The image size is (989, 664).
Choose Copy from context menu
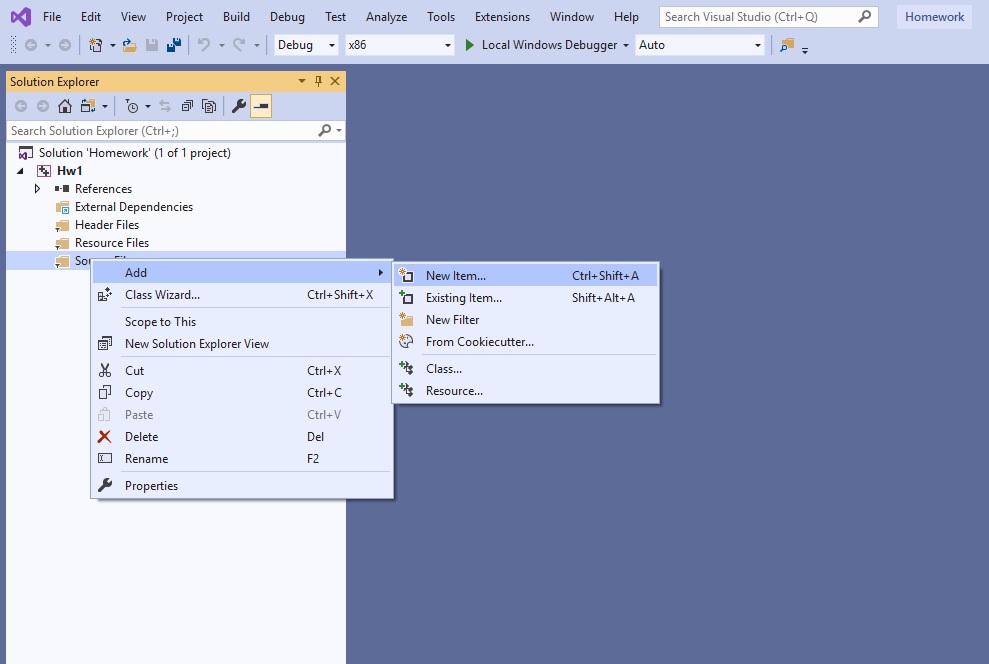(x=242, y=393)
